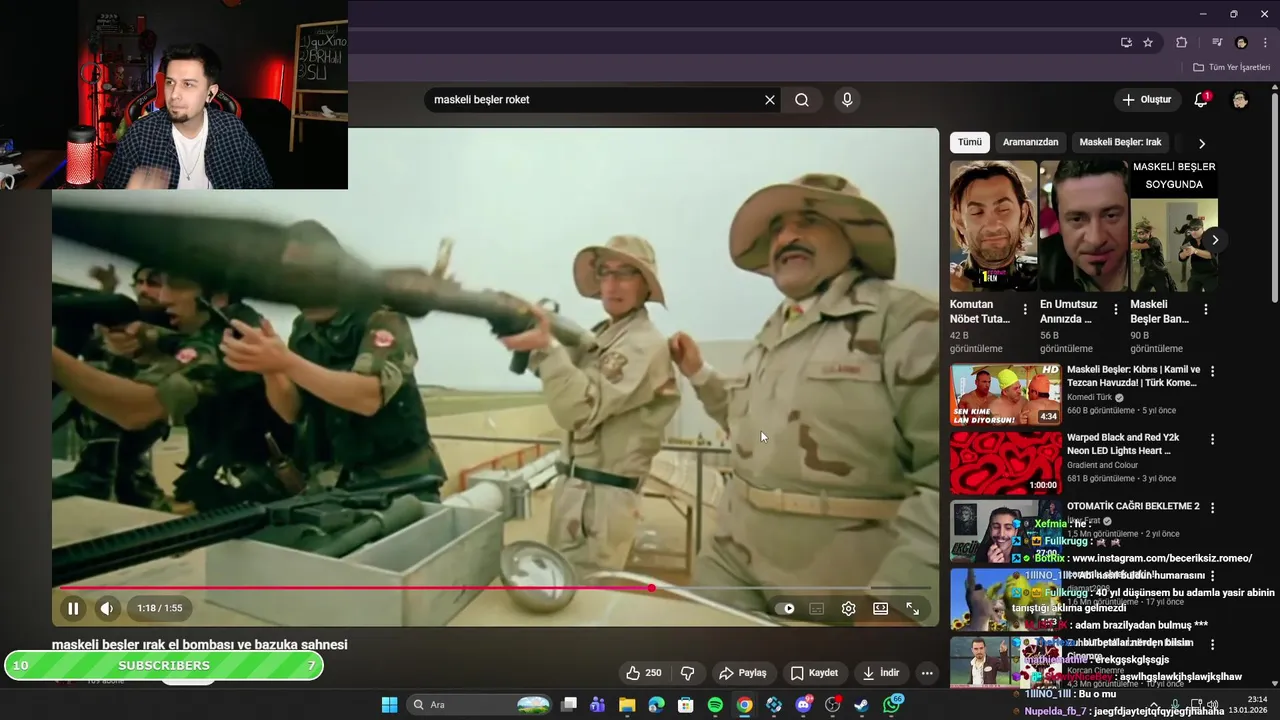Click the red progress scrubber dot

(651, 588)
